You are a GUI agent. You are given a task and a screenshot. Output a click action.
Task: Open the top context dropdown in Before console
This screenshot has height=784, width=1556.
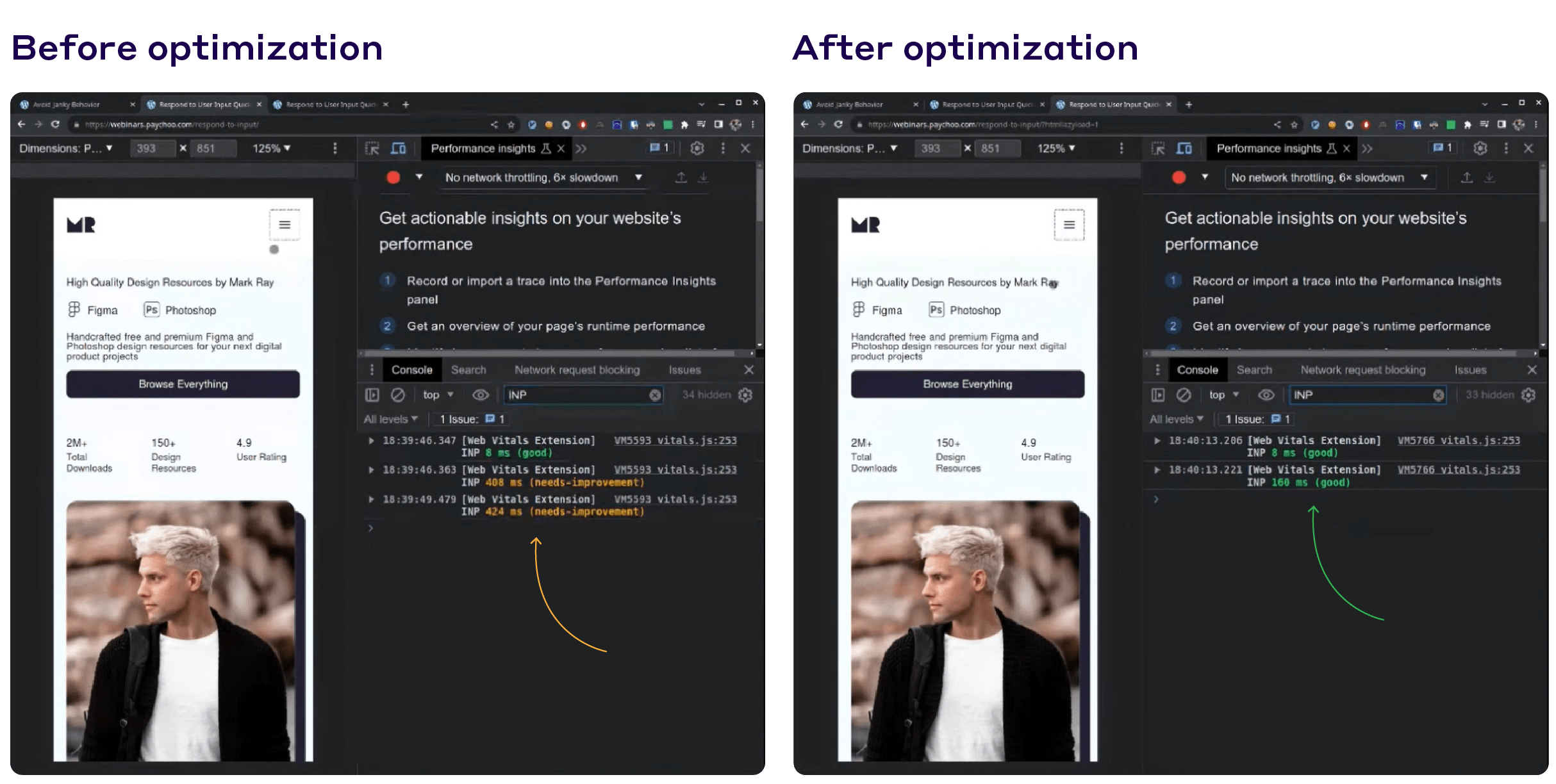[438, 395]
